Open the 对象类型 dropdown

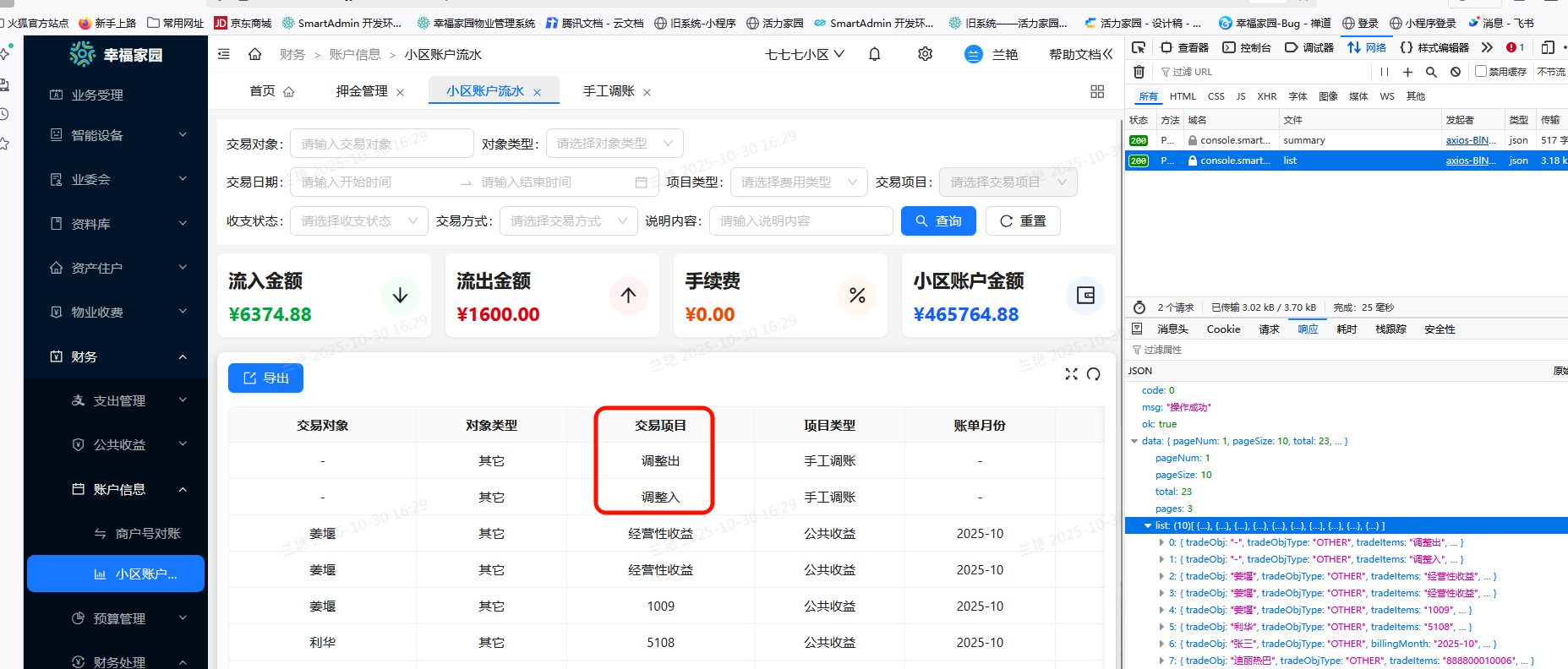615,144
